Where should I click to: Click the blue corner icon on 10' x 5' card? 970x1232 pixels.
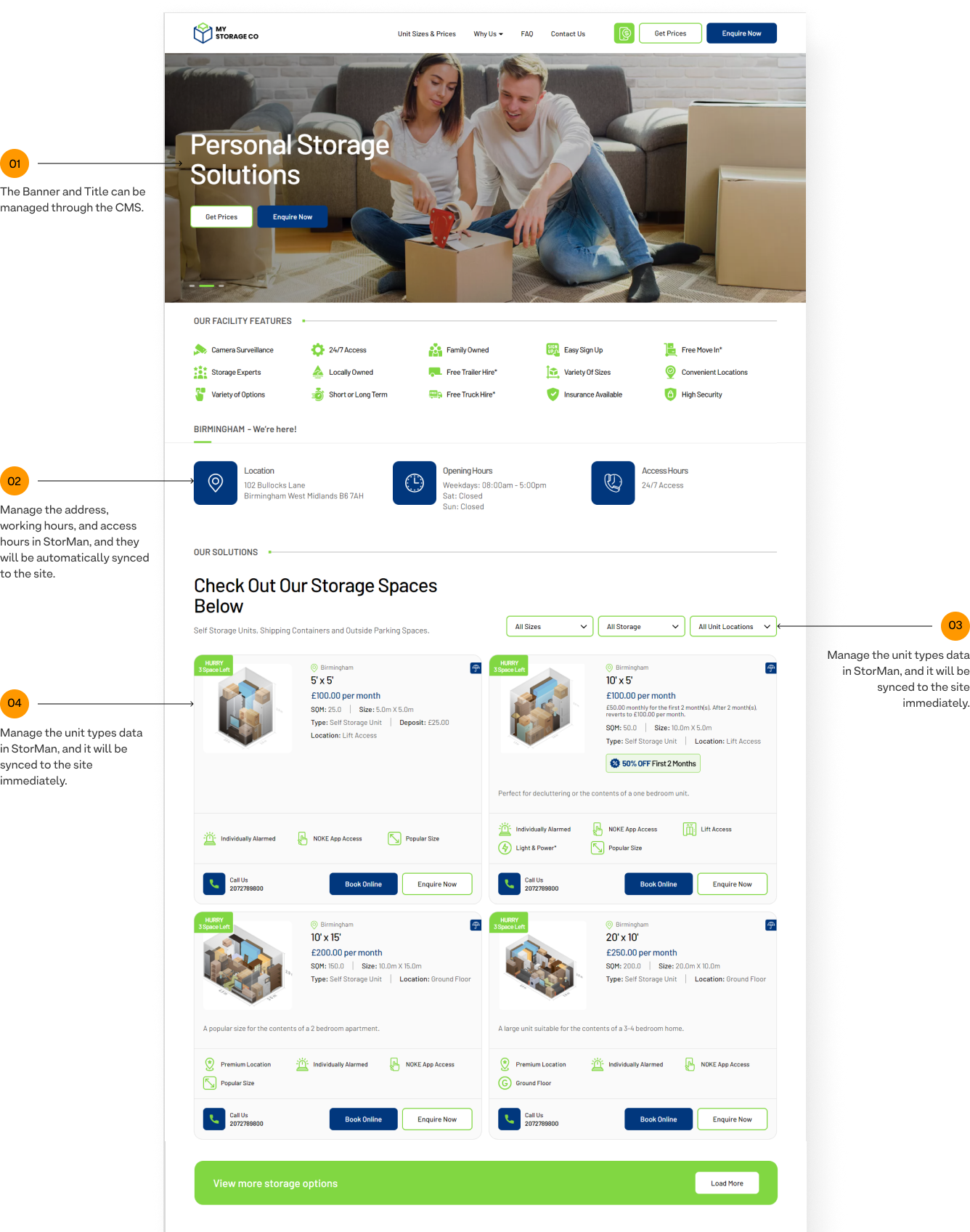click(771, 668)
